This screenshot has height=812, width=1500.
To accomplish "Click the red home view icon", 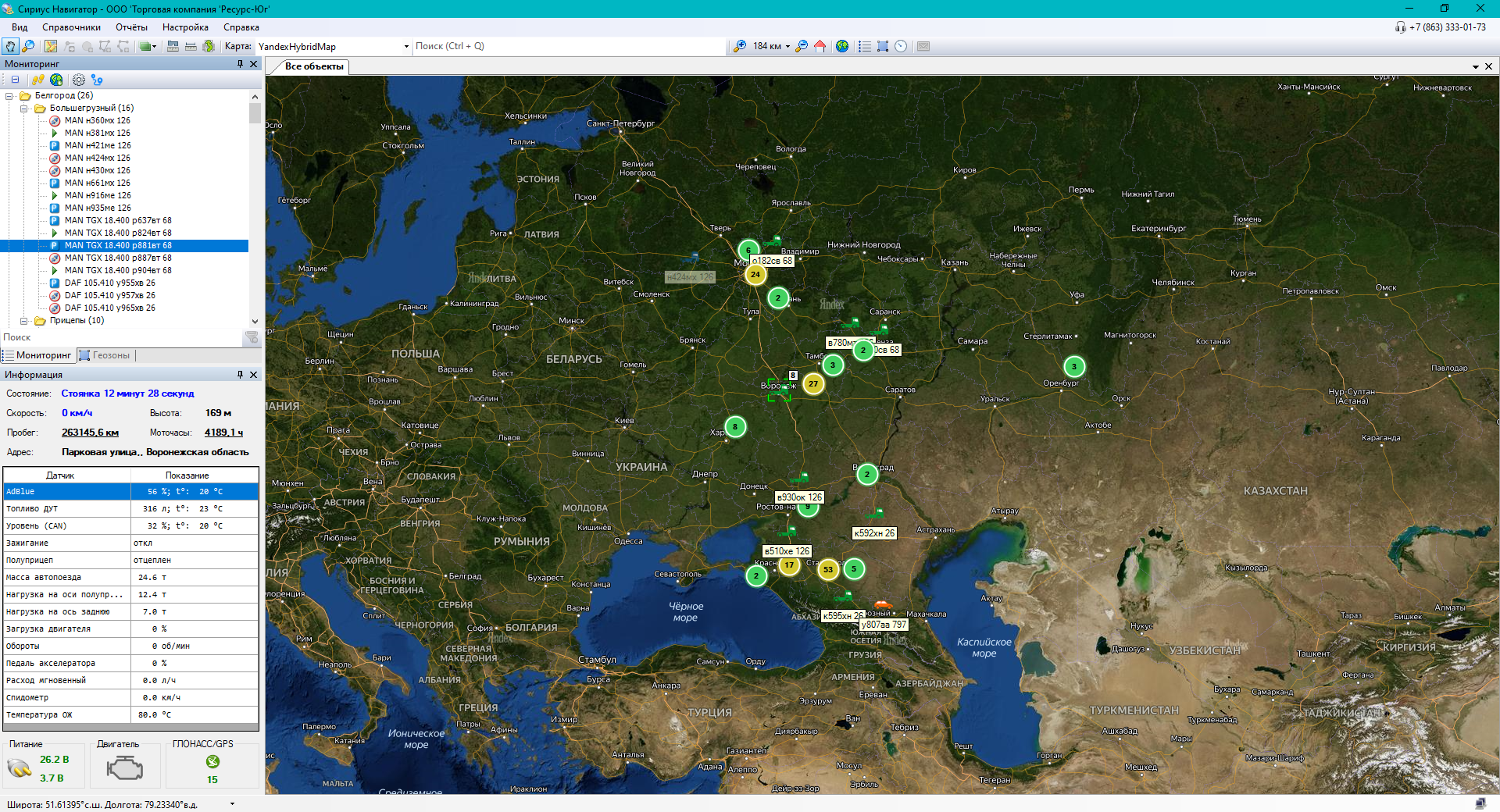I will tap(820, 47).
